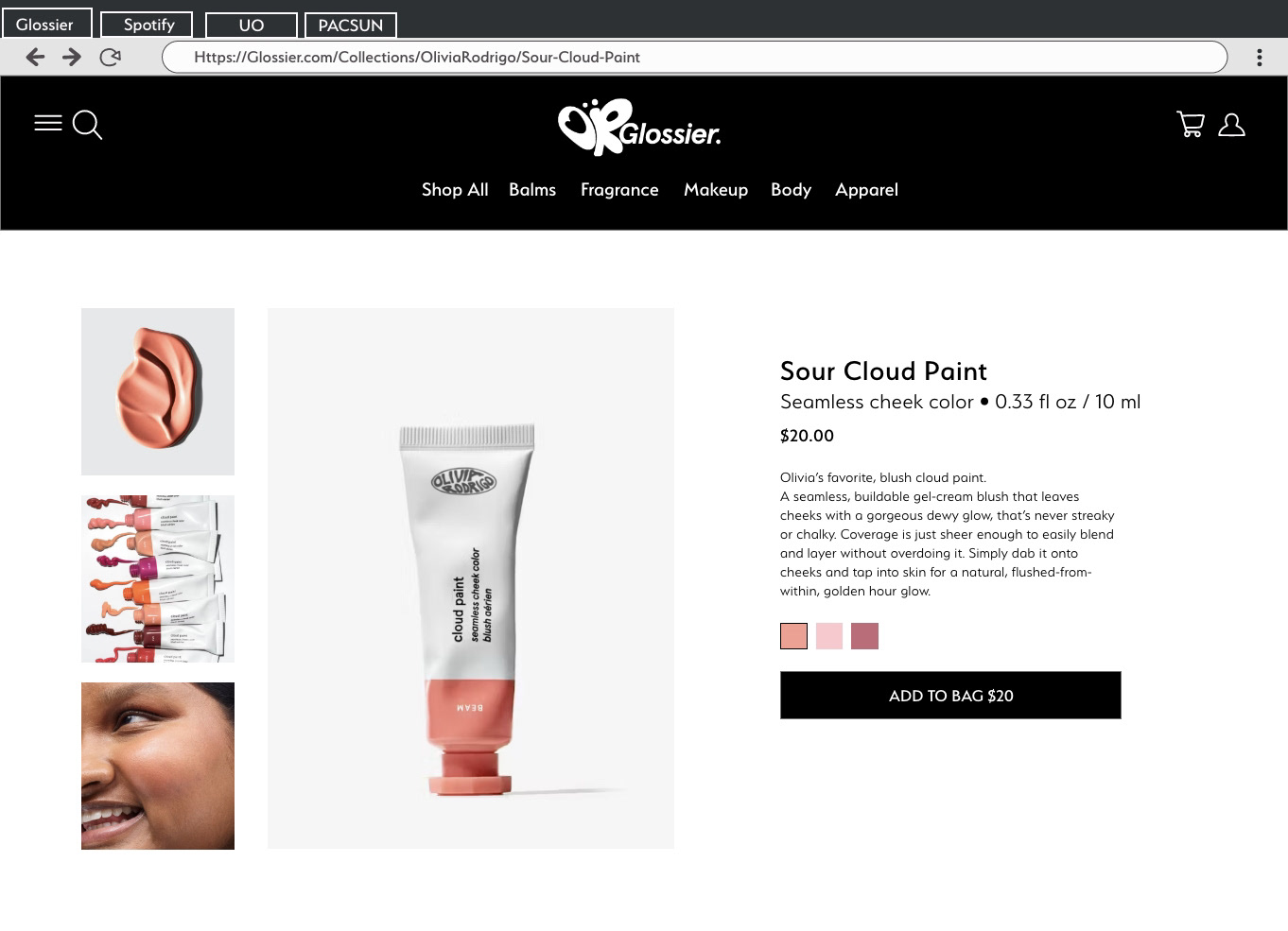This screenshot has height=931, width=1288.
Task: Open the UO browser tab
Action: pyautogui.click(x=252, y=25)
